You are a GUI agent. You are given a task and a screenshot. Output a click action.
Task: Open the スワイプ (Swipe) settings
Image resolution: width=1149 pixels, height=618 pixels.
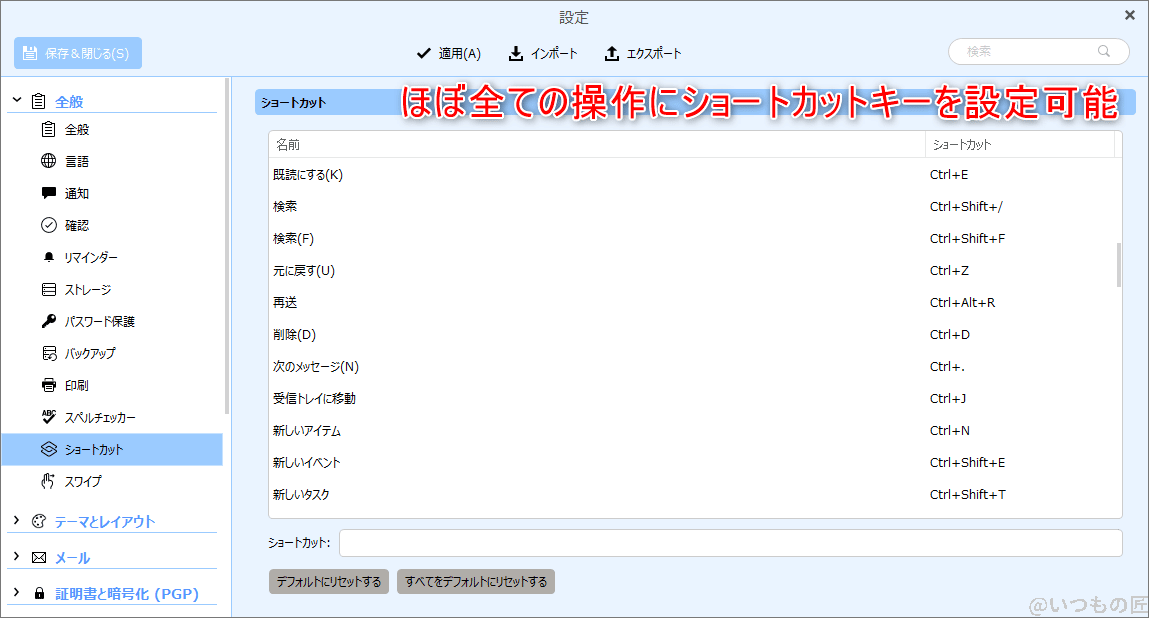(85, 481)
